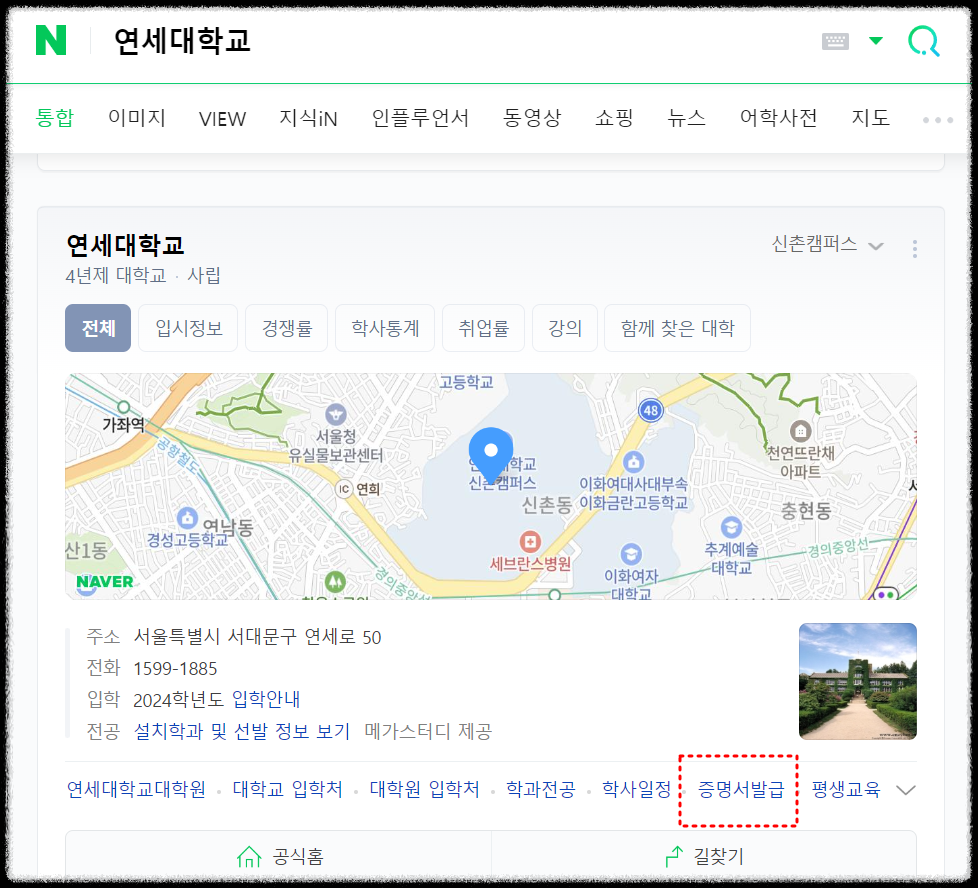Viewport: 978px width, 888px height.
Task: Switch to the 이미지 tab
Action: click(x=137, y=117)
